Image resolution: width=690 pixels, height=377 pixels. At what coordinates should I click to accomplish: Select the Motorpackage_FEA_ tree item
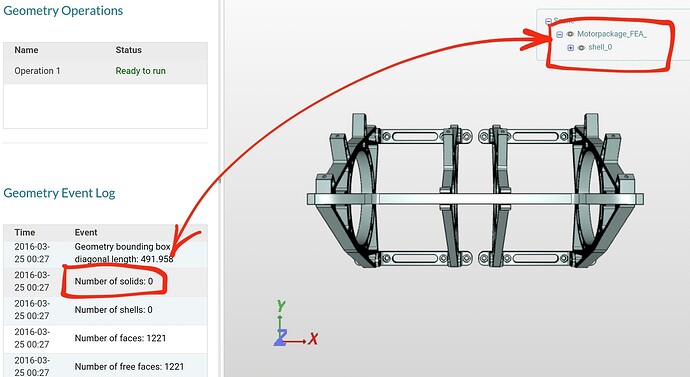point(612,34)
